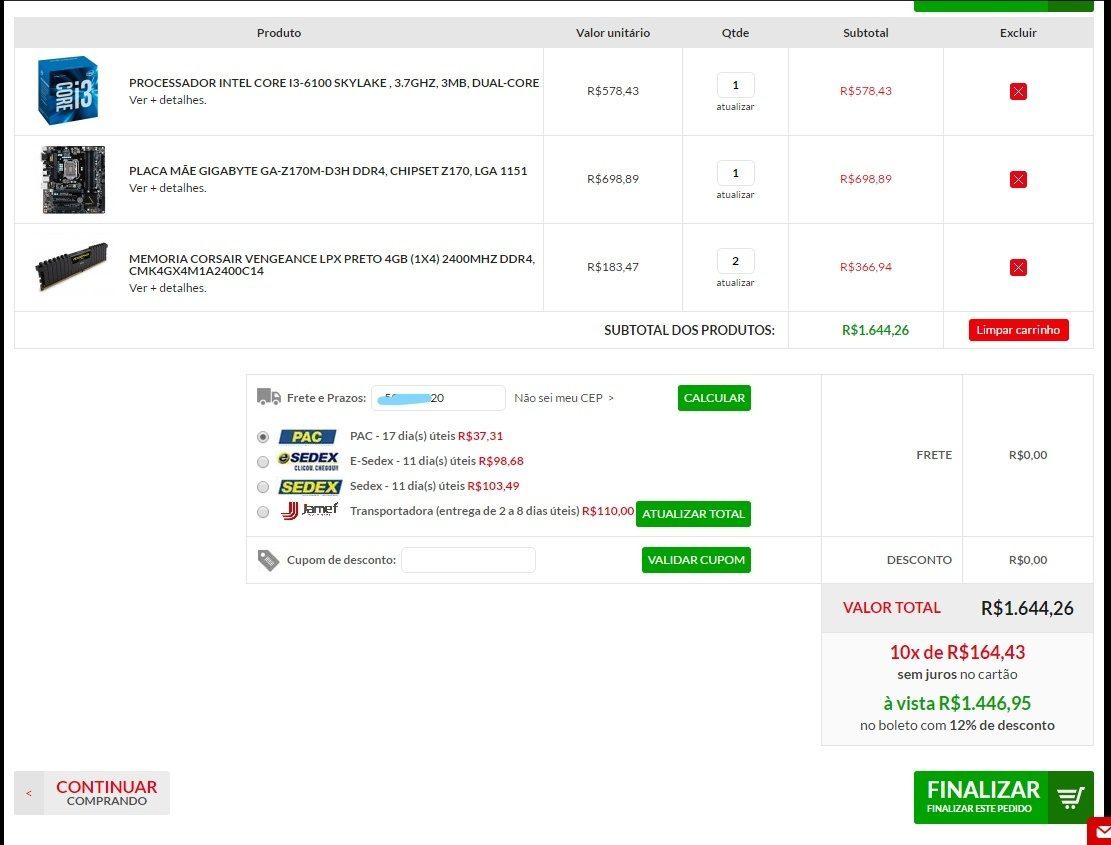1111x845 pixels.
Task: Click the Subtotal column header
Action: (x=866, y=33)
